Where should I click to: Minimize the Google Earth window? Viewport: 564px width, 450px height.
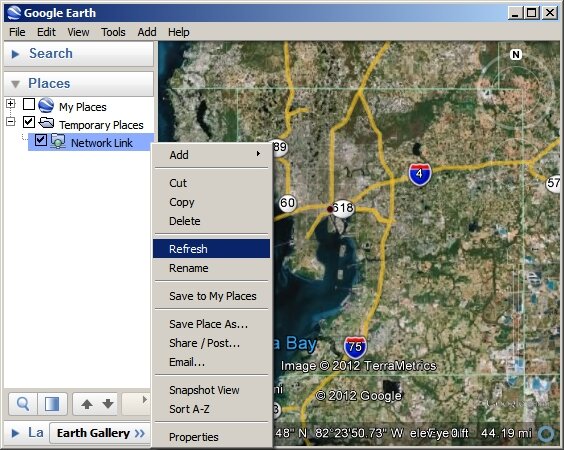click(x=515, y=14)
